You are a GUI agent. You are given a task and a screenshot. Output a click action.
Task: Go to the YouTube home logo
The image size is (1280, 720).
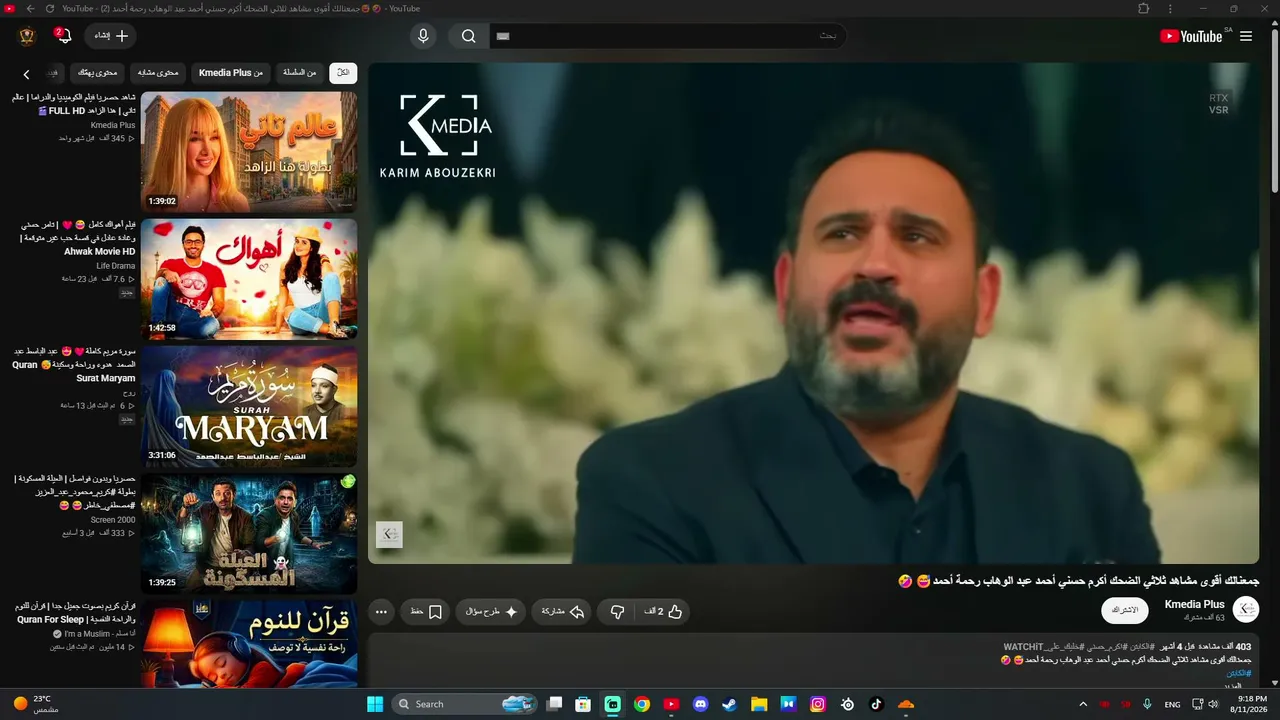point(1192,36)
